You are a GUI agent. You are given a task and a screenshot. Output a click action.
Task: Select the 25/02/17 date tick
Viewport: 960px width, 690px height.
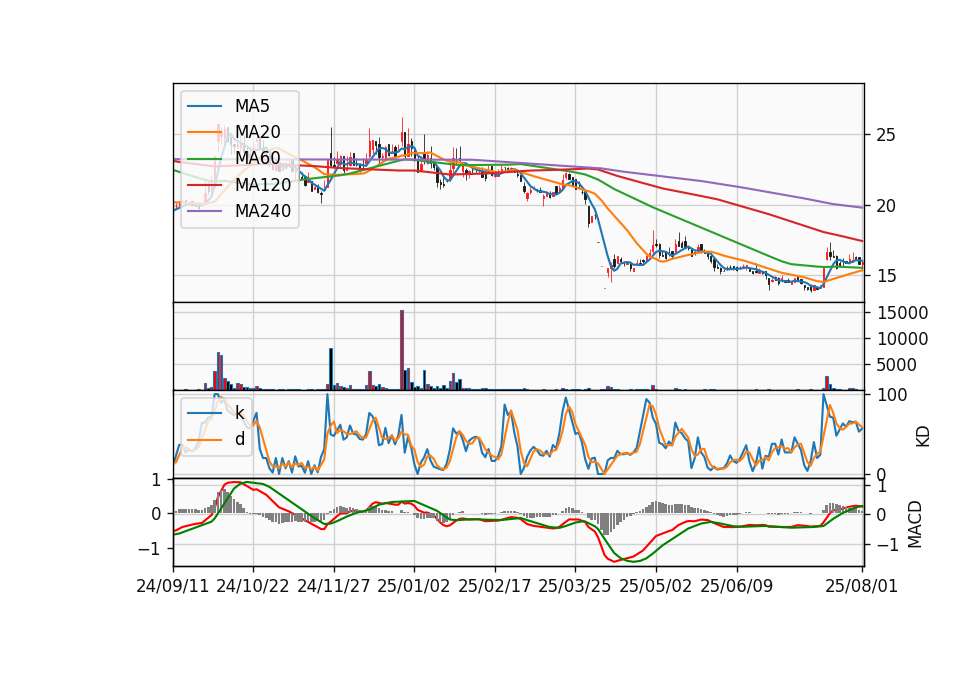pos(495,586)
